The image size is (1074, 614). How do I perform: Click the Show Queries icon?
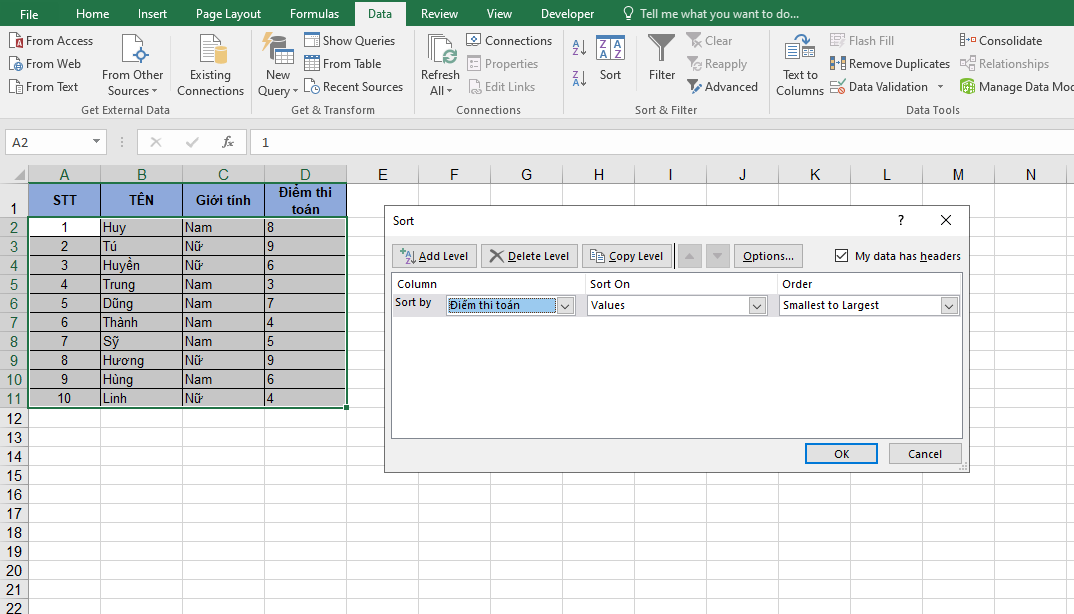coord(312,41)
